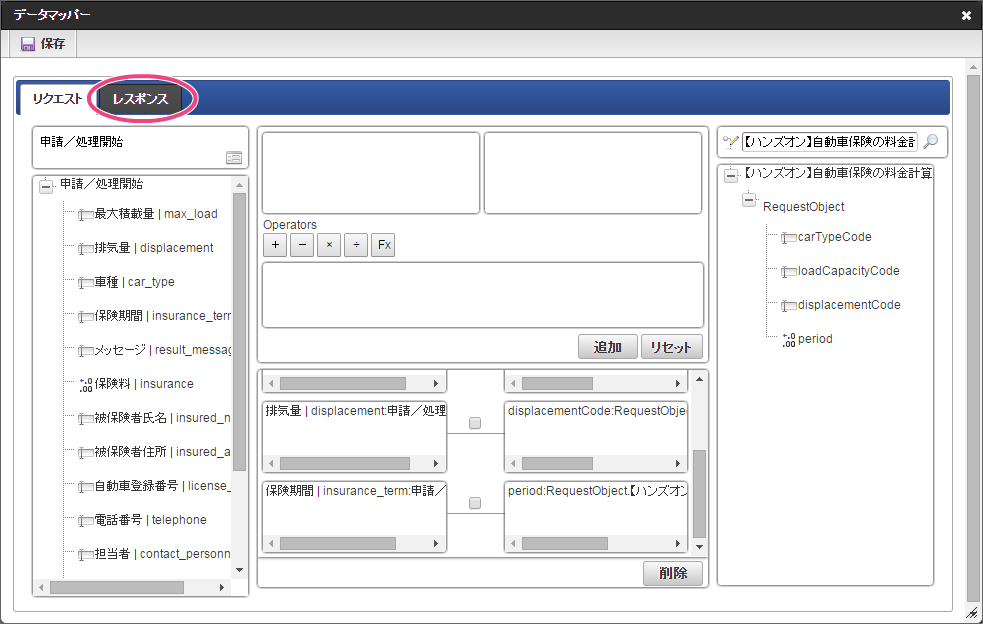Click left tree horizontal scrollbar right arrow

[x=222, y=588]
